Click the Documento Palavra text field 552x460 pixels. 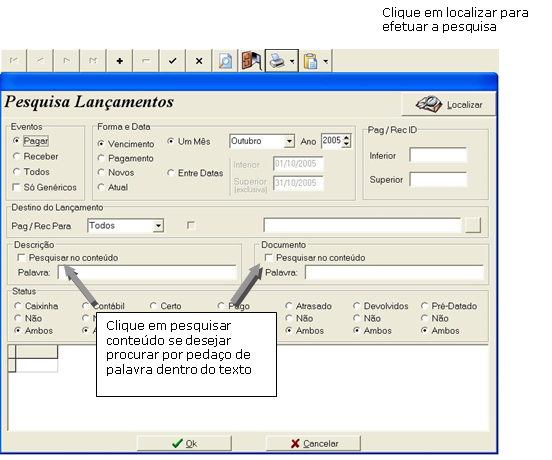tap(394, 273)
